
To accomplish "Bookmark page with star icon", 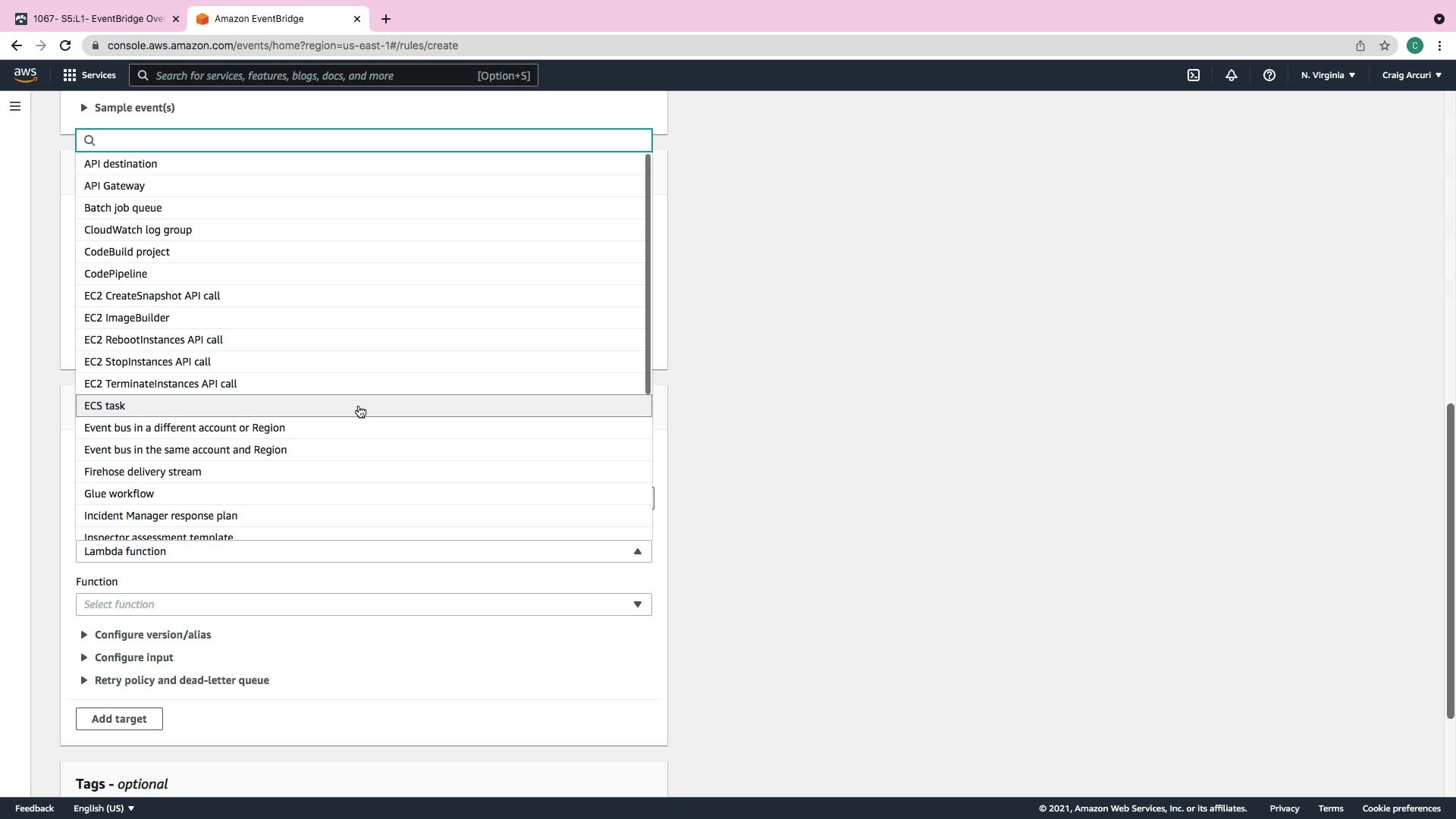I will pyautogui.click(x=1385, y=45).
